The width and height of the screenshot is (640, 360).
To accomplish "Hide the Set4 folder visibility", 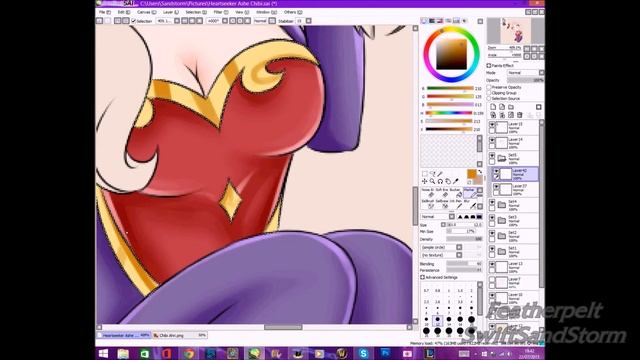I will click(x=492, y=203).
